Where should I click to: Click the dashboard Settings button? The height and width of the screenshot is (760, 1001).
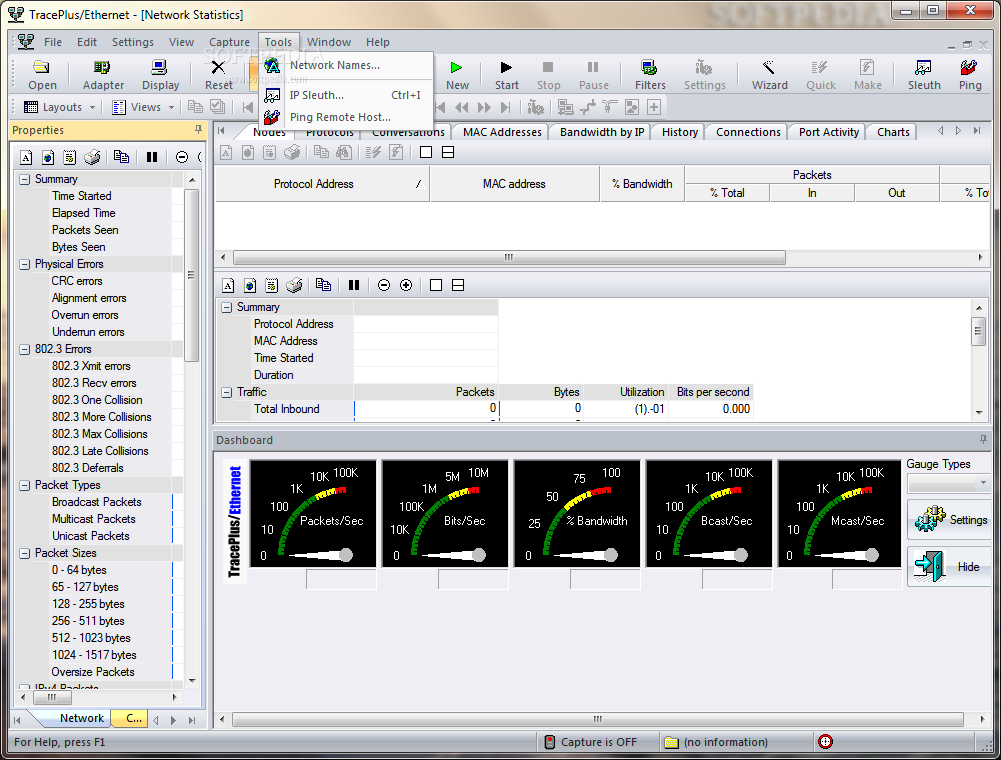(951, 519)
